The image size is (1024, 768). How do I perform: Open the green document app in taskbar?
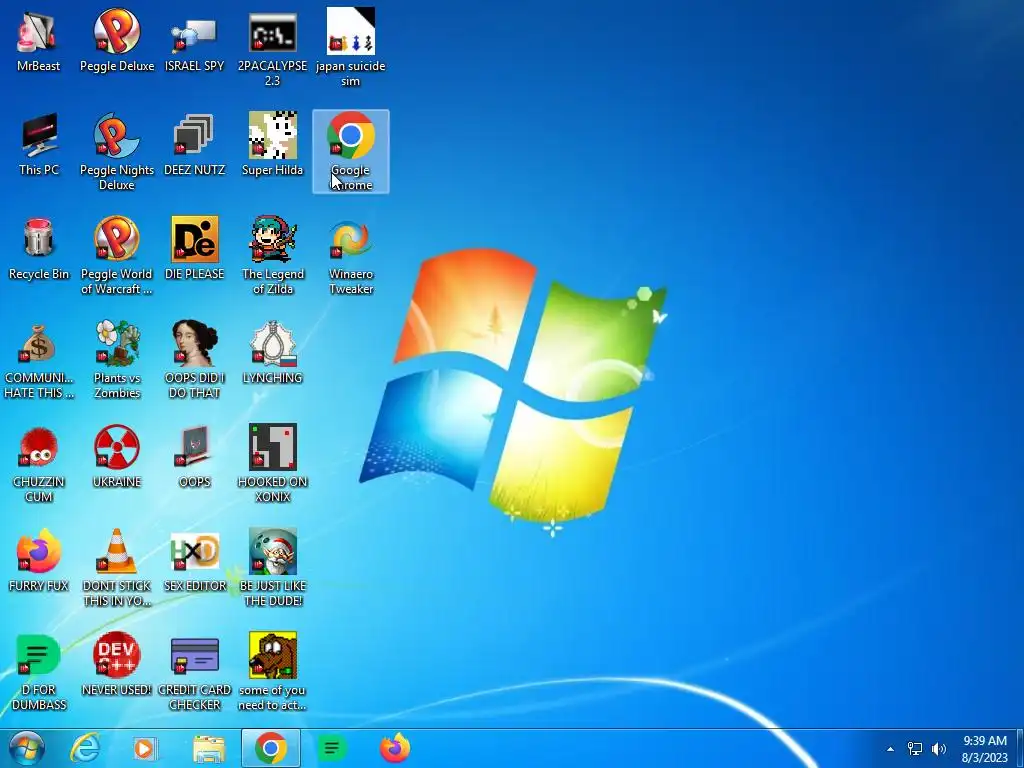[x=332, y=748]
